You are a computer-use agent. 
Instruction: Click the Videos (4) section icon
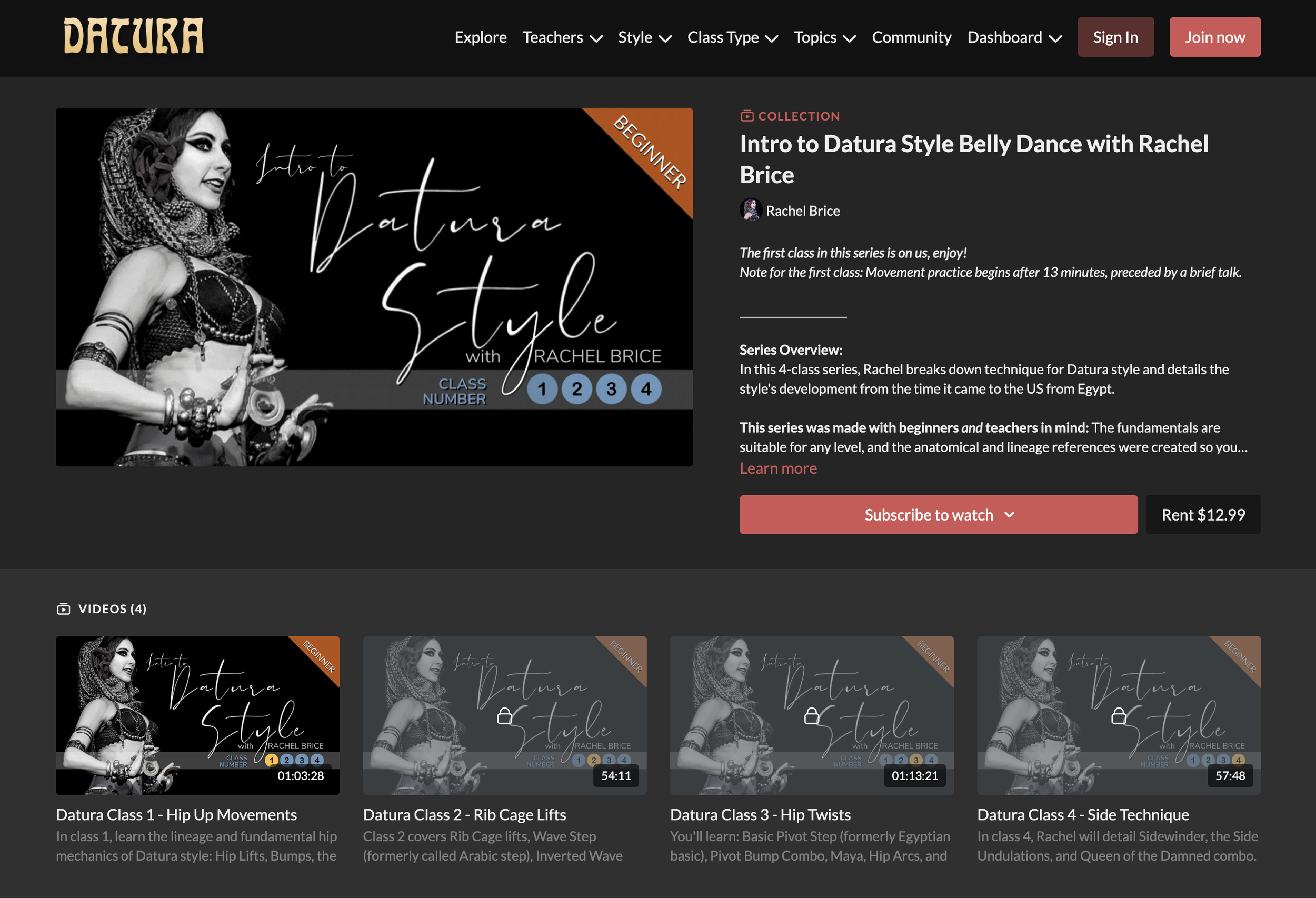point(63,608)
